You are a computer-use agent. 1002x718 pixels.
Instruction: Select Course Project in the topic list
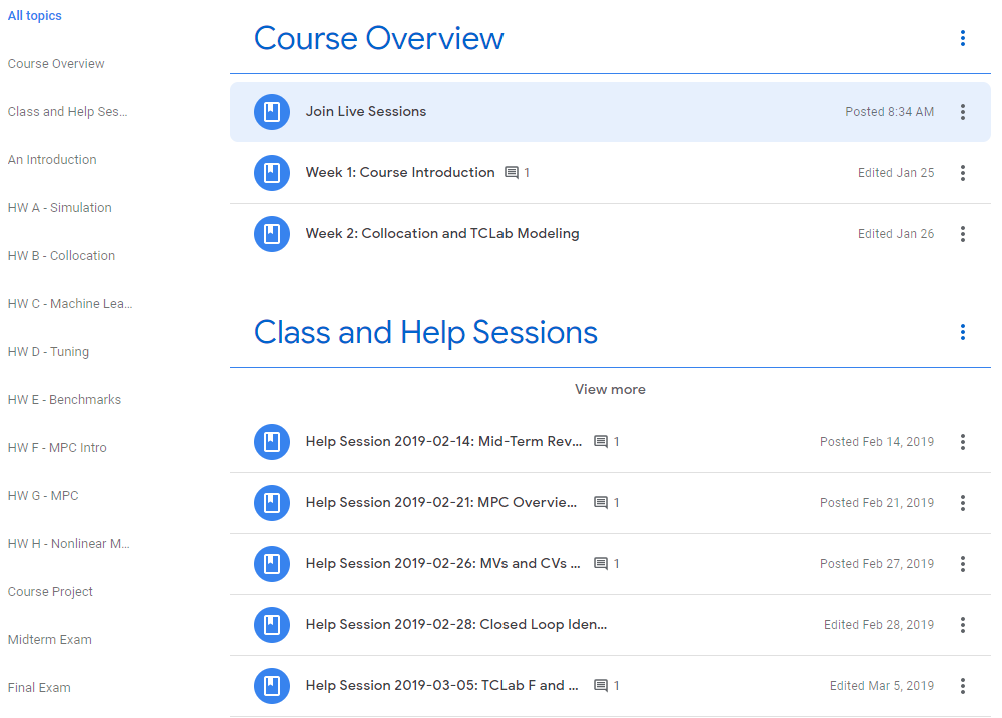pos(50,592)
